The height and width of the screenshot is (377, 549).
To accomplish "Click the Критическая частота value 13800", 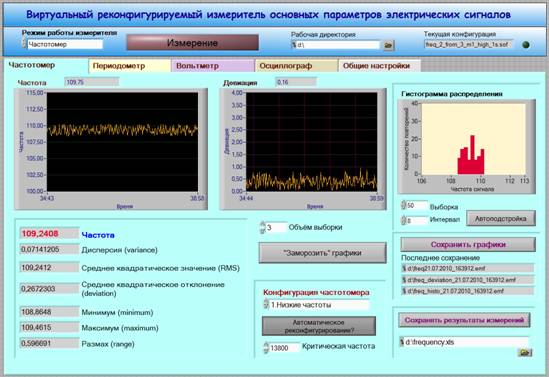I will (284, 348).
